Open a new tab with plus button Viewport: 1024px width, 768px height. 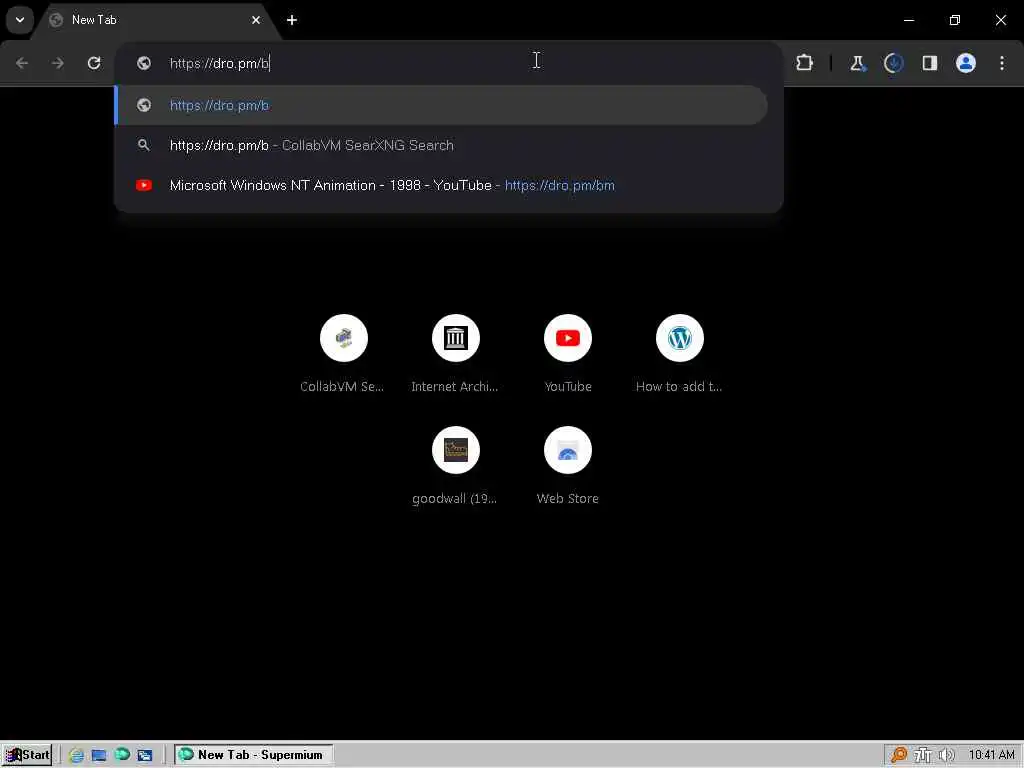click(x=292, y=20)
